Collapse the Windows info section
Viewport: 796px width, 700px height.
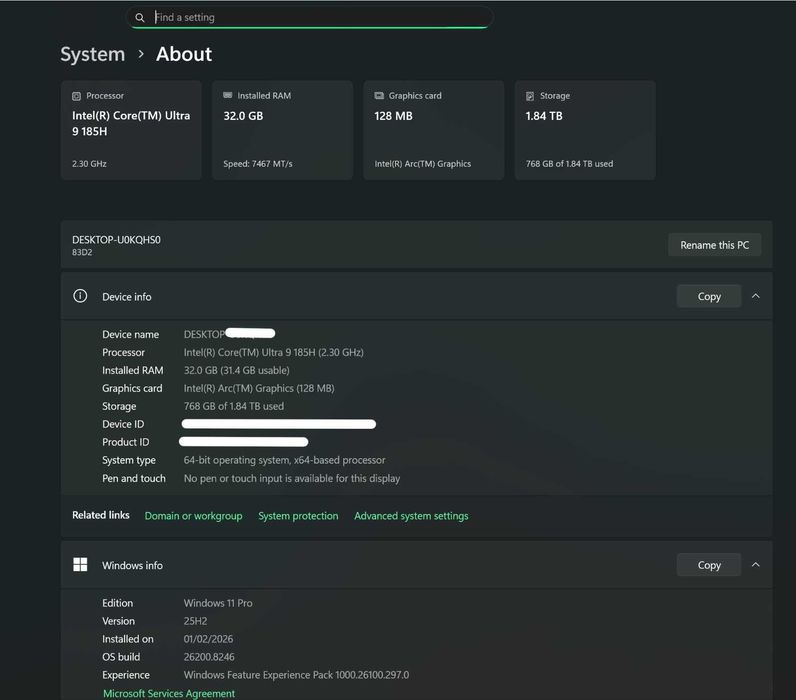click(x=755, y=564)
